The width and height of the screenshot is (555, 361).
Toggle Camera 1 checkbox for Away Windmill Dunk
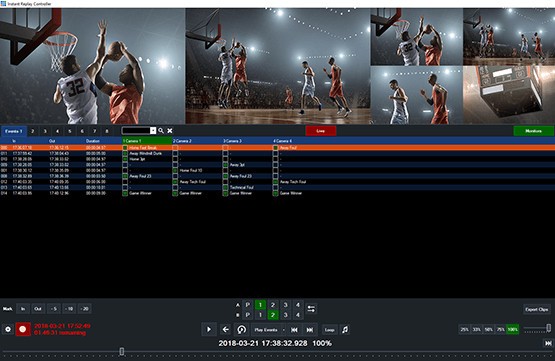pyautogui.click(x=125, y=154)
